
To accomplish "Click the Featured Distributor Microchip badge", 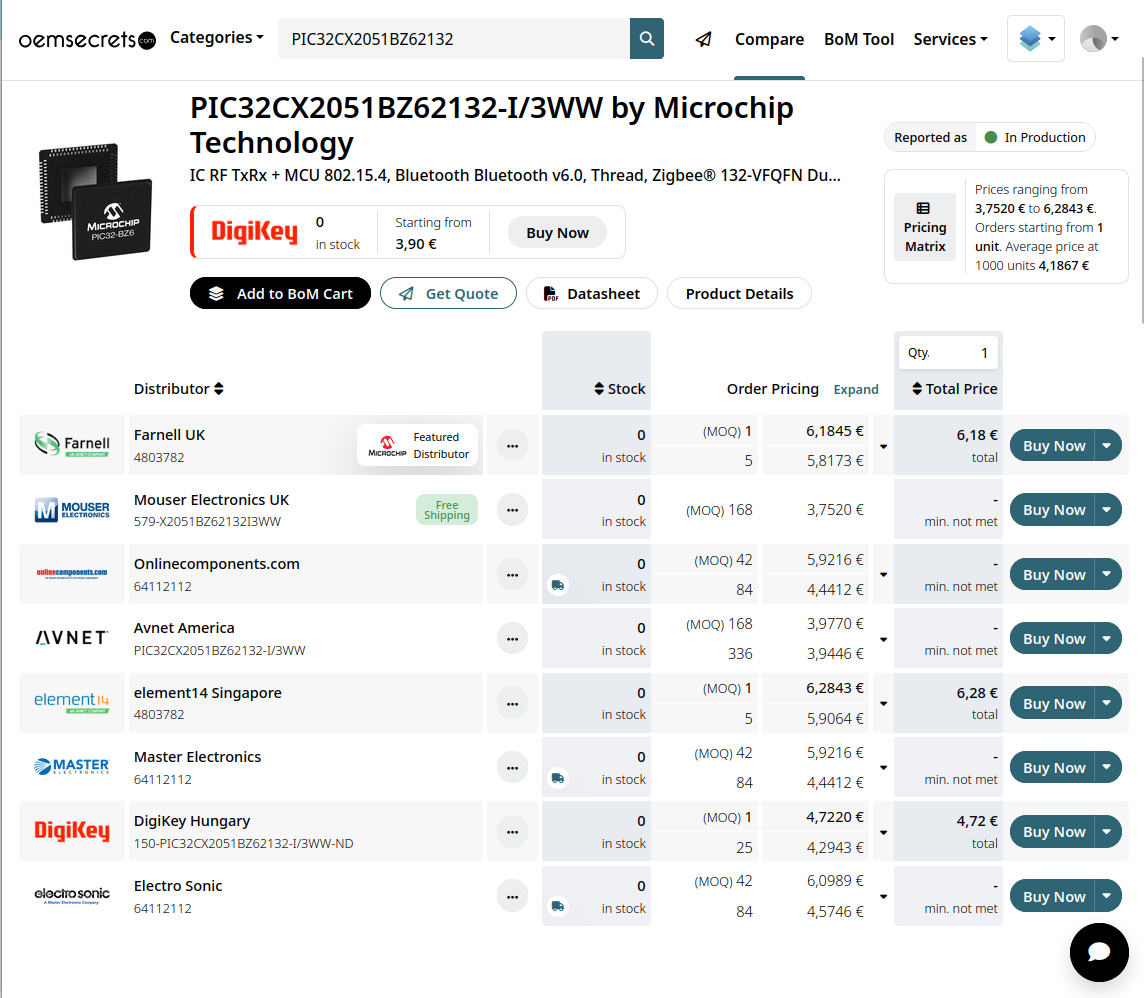I will [418, 445].
